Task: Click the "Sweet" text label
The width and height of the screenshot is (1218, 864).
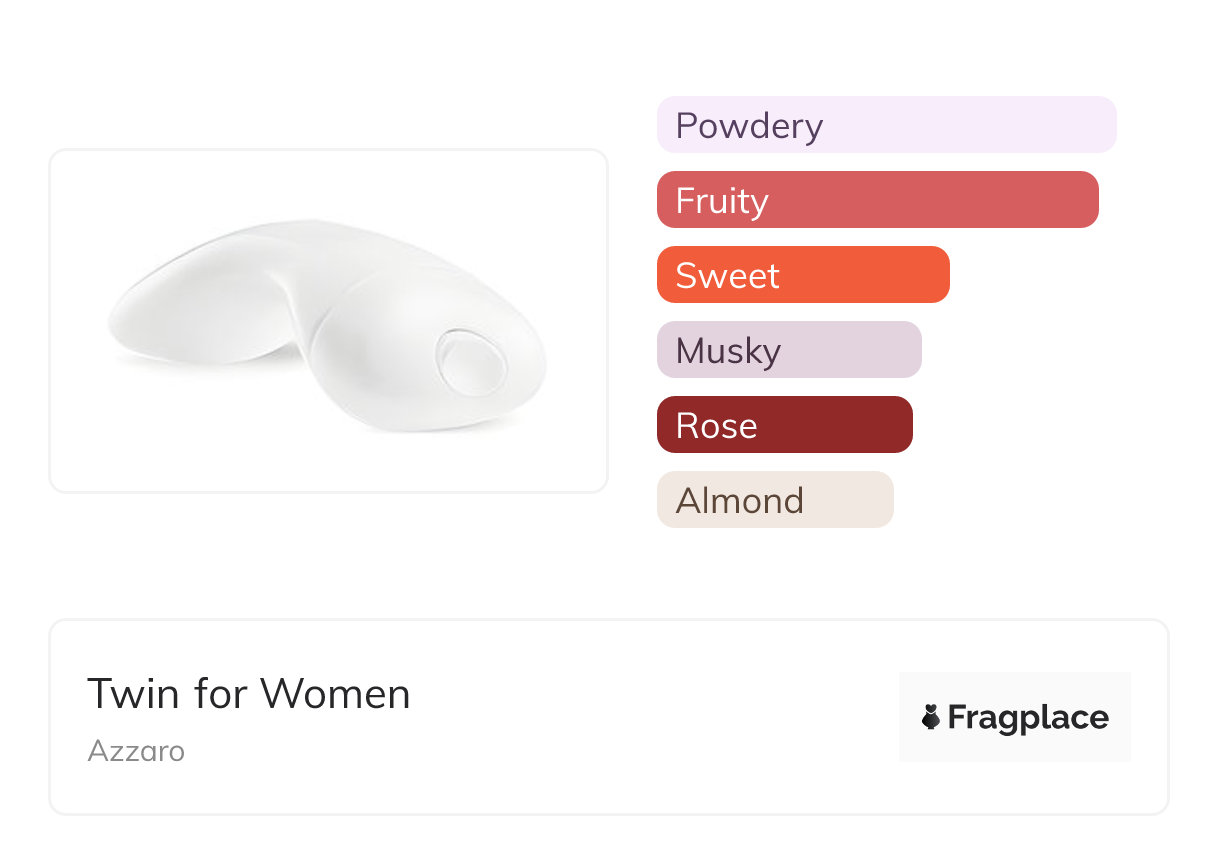Action: point(727,276)
